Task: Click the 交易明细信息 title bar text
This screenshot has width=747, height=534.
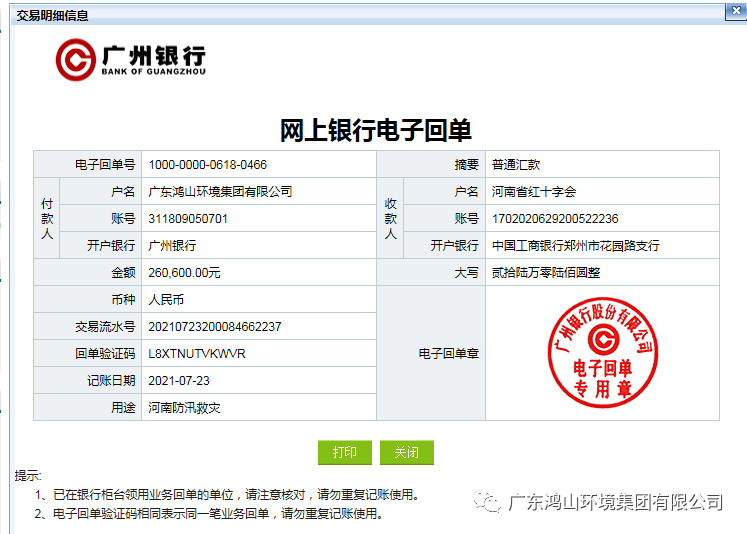Action: (52, 16)
